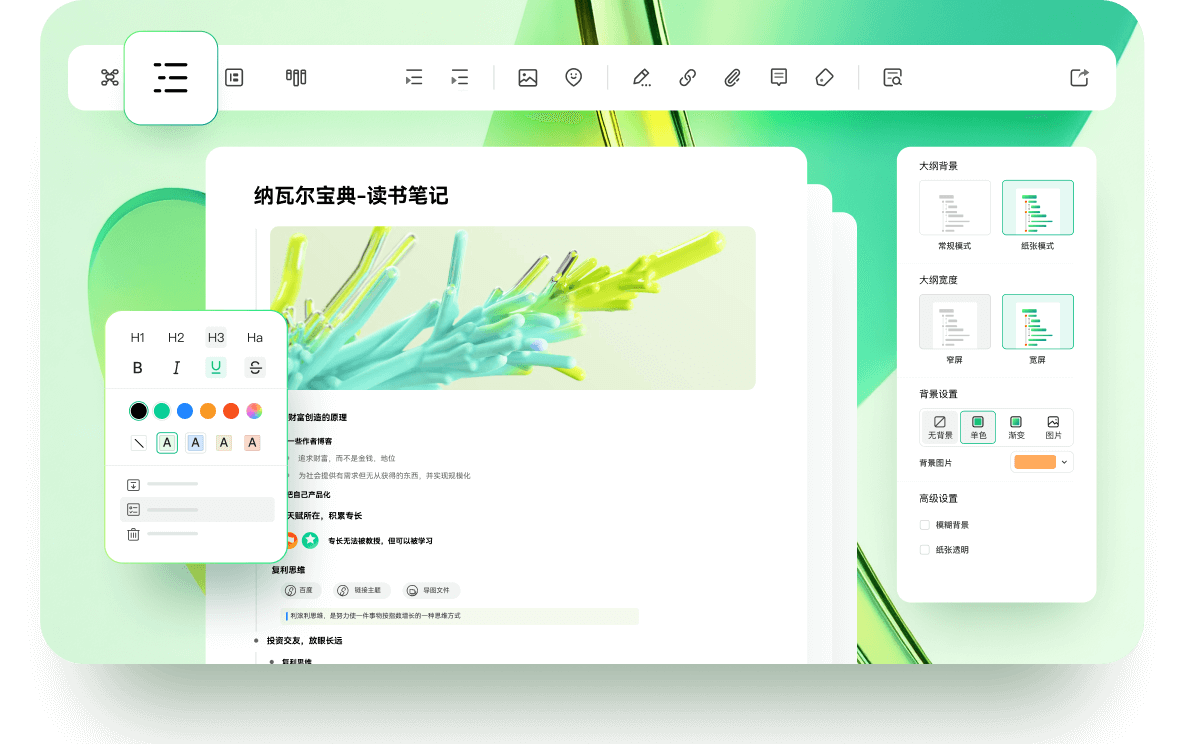The width and height of the screenshot is (1185, 744).
Task: Click the green star sticker icon
Action: (310, 540)
